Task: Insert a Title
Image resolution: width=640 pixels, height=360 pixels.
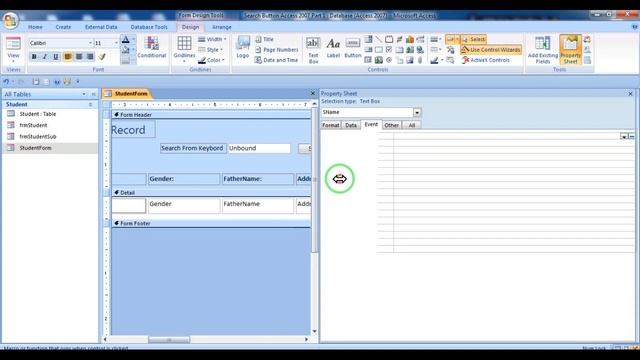Action: click(x=264, y=39)
